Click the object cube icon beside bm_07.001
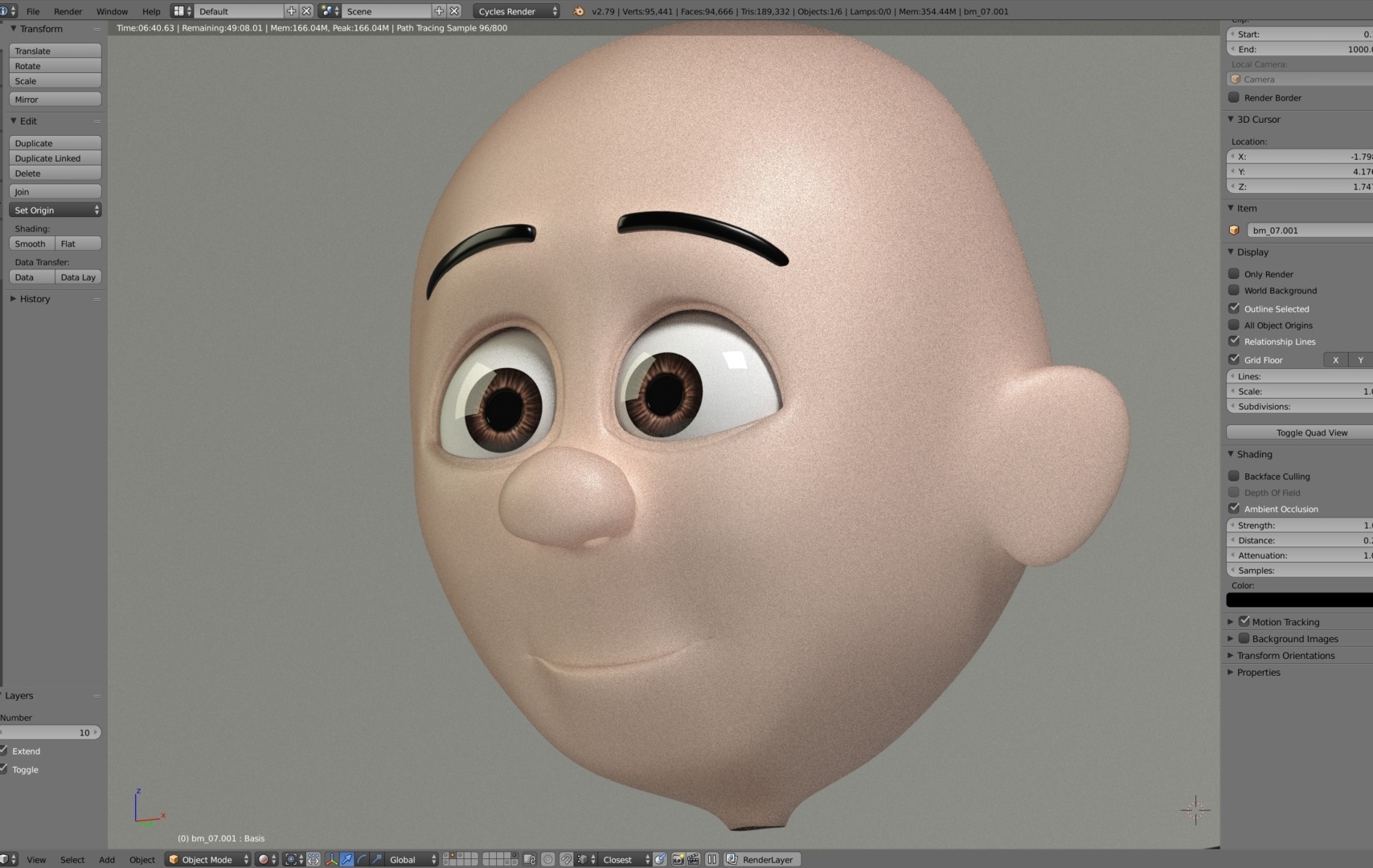The image size is (1373, 868). point(1234,230)
